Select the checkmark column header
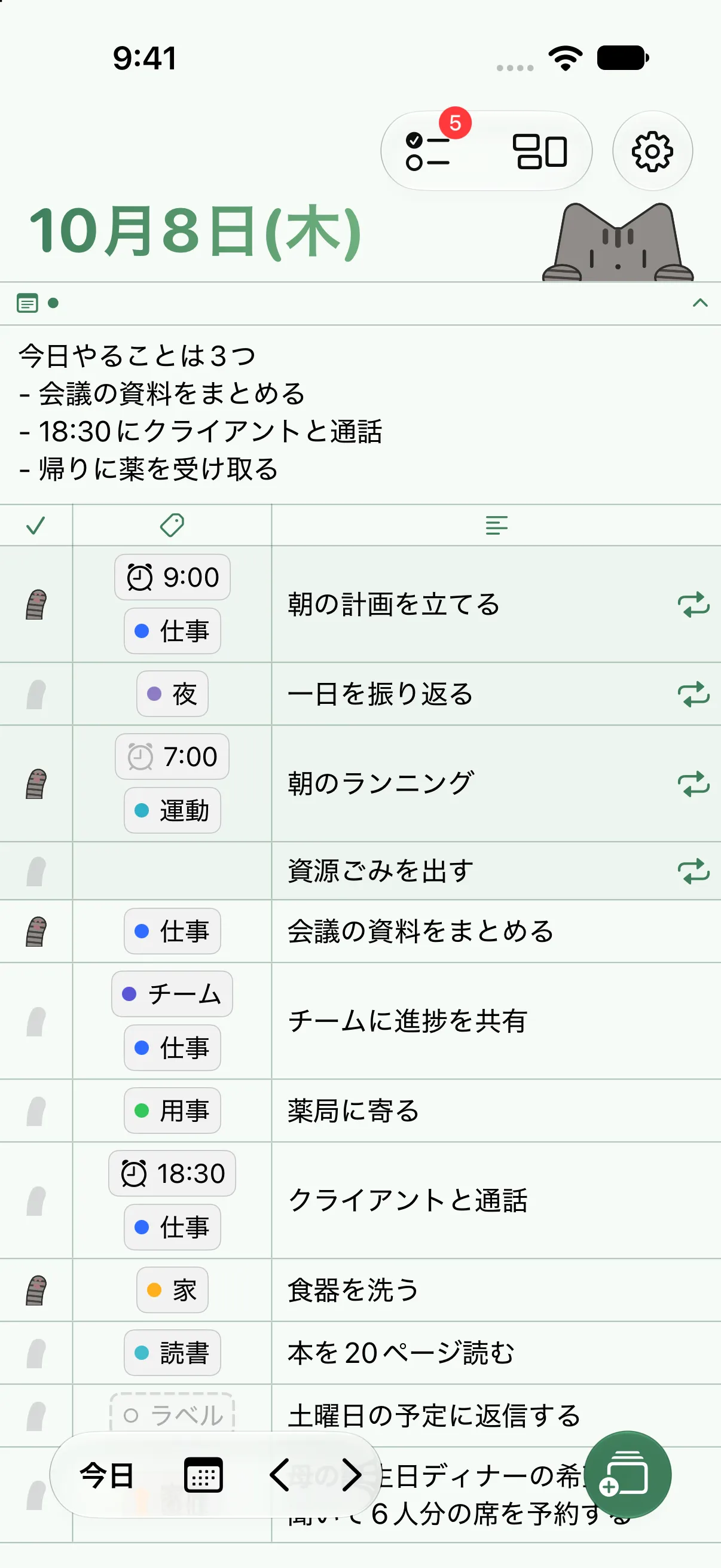This screenshot has height=1568, width=721. pyautogui.click(x=36, y=524)
